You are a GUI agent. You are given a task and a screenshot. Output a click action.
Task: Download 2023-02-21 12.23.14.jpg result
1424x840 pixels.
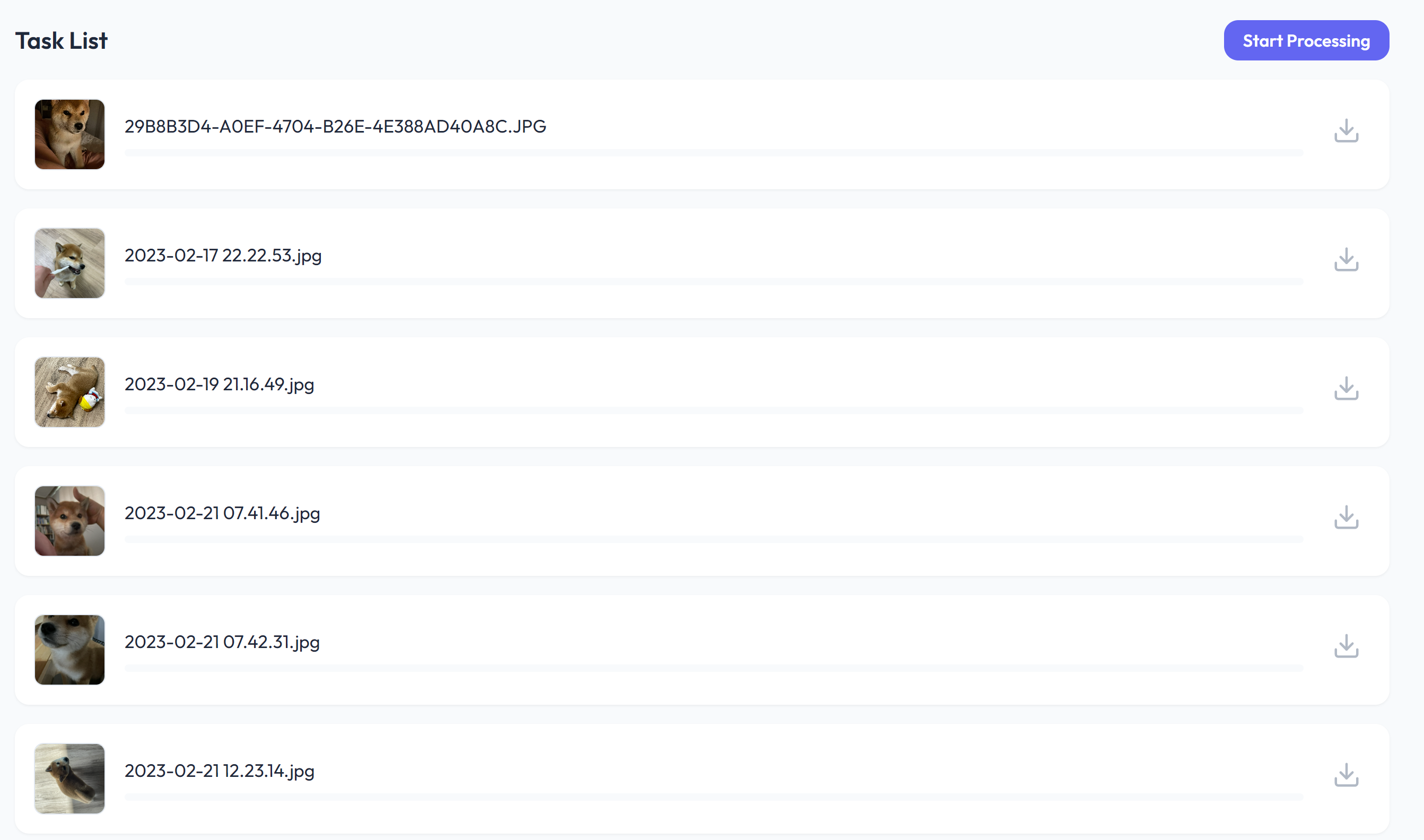(x=1346, y=775)
